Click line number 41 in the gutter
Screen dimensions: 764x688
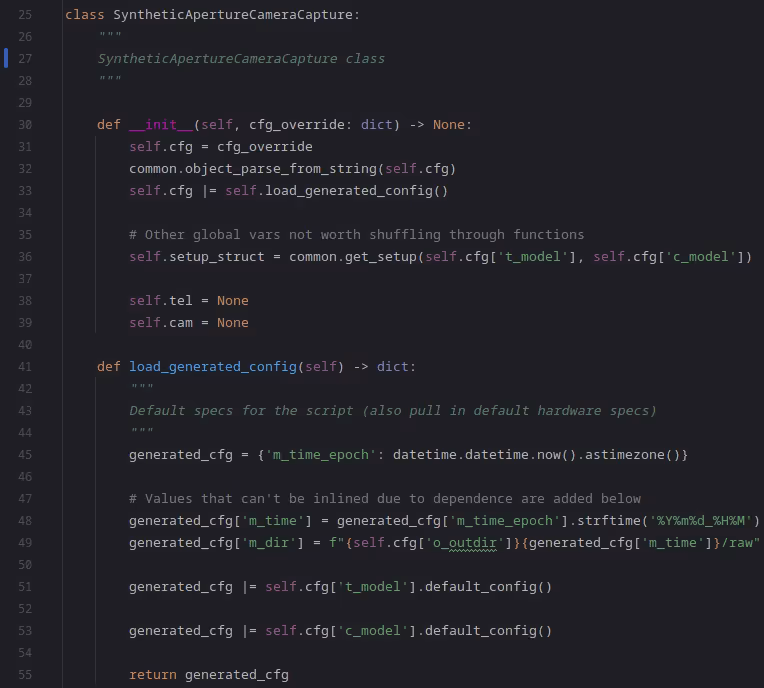25,367
